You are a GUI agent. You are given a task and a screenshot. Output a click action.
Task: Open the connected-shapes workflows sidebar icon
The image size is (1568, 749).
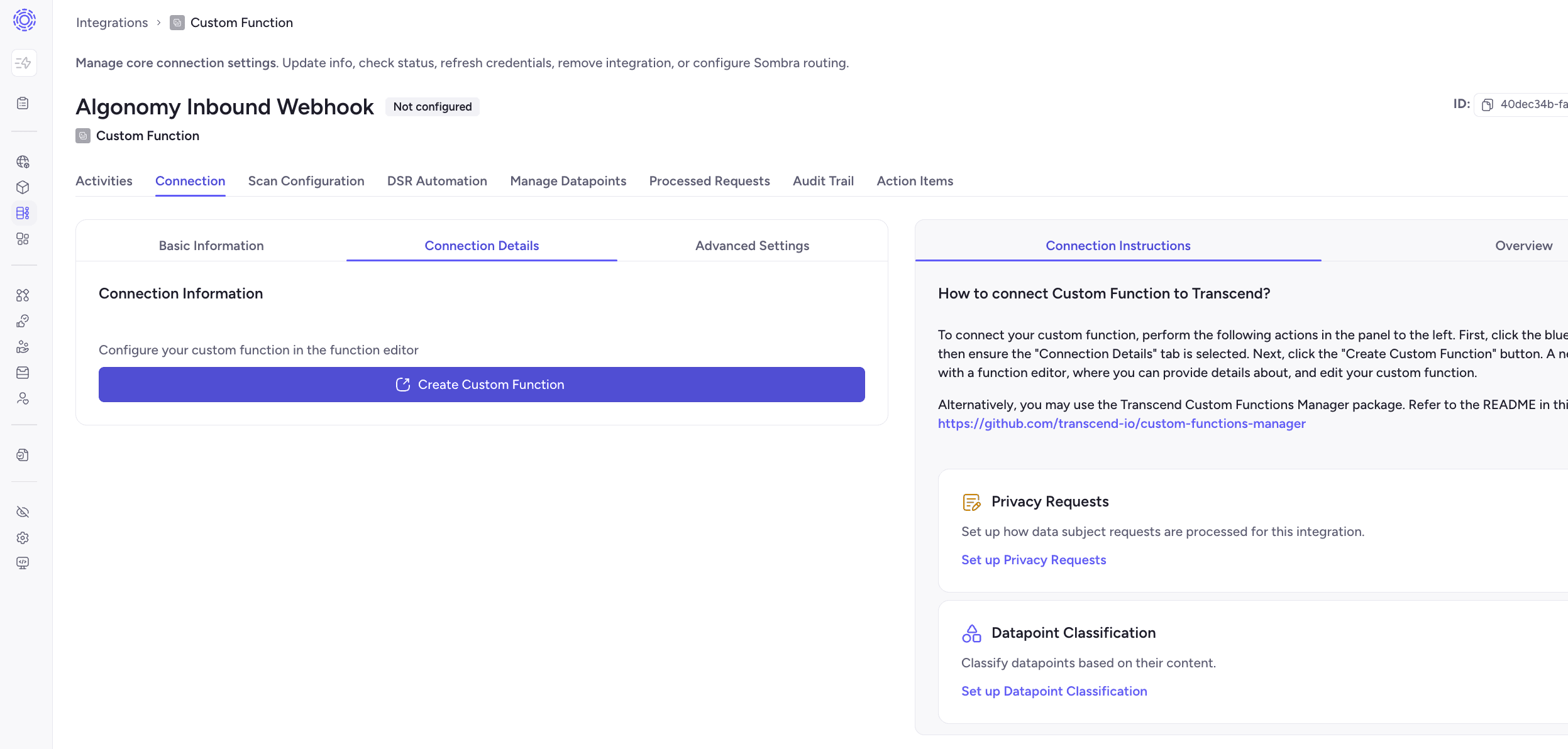tap(23, 295)
